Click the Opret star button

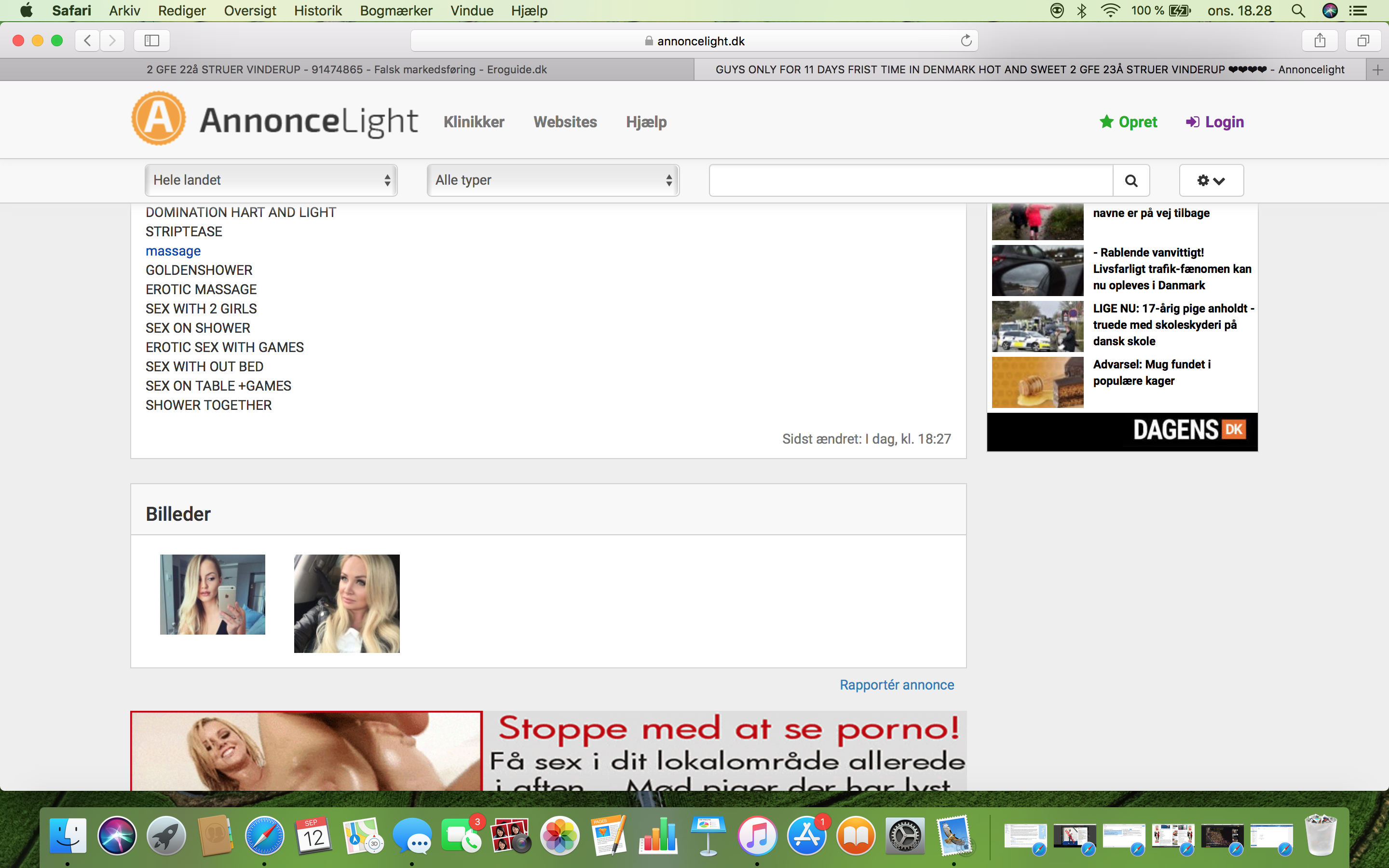[1129, 122]
